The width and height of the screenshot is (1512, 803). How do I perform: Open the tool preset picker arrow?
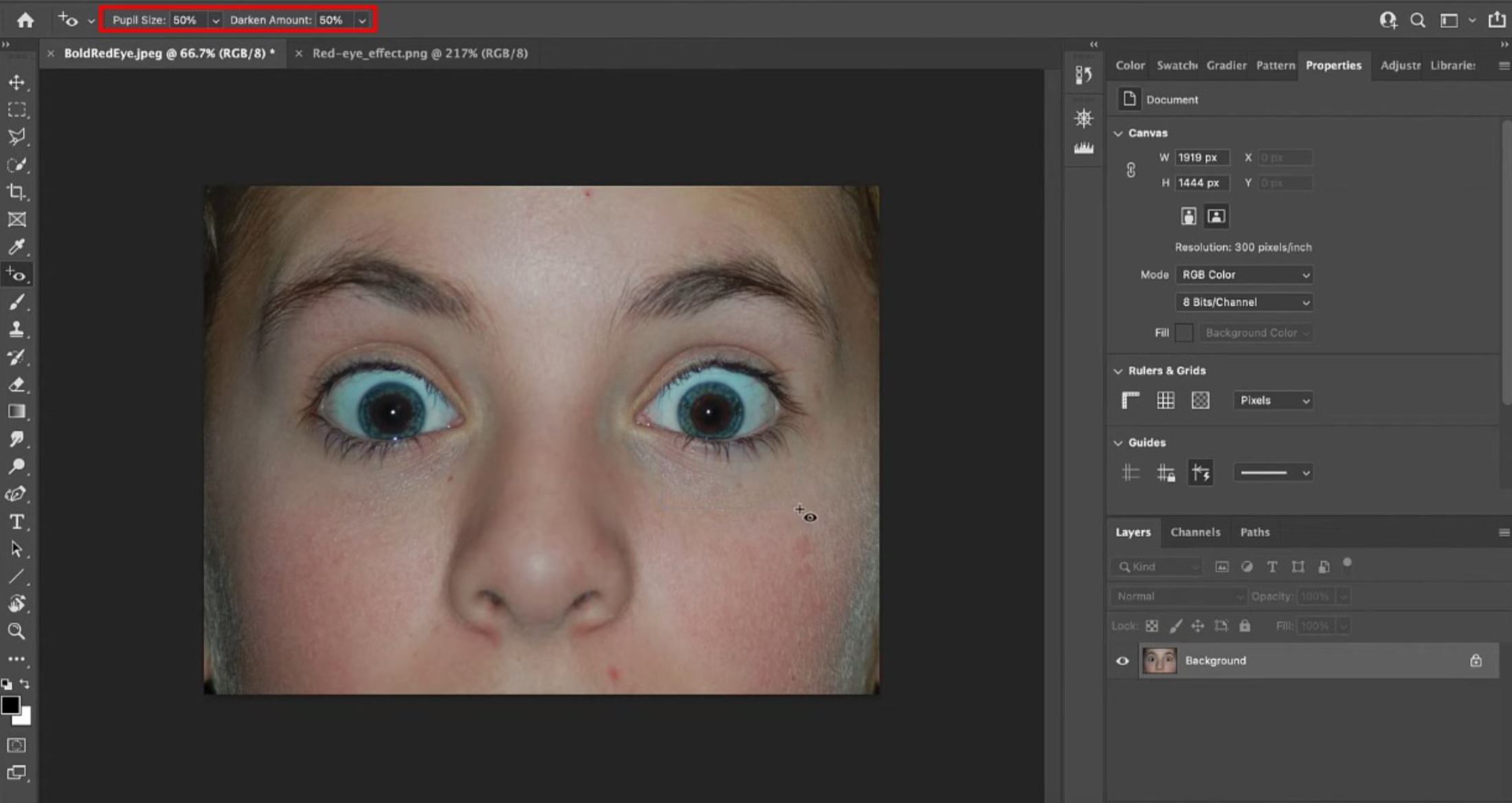pos(91,21)
